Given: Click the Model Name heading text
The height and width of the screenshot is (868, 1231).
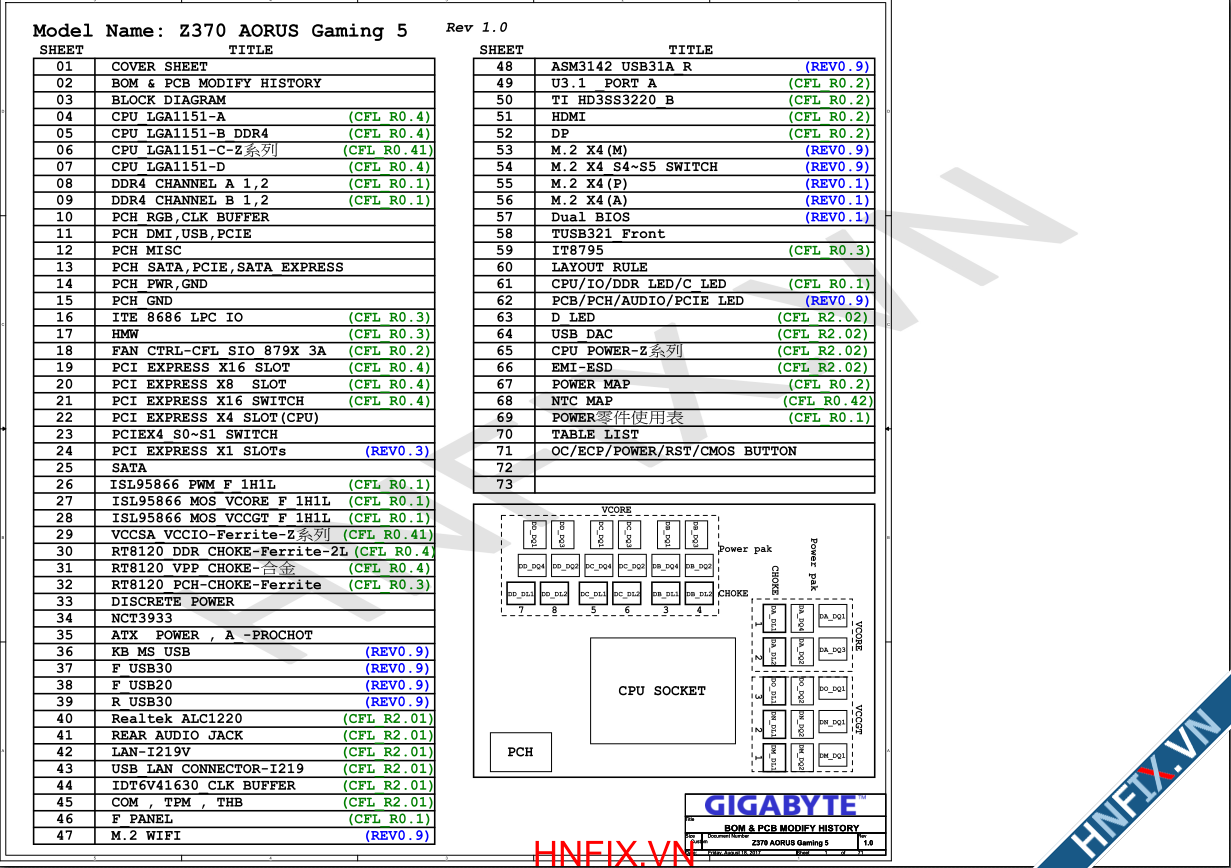Looking at the screenshot, I should (x=220, y=31).
